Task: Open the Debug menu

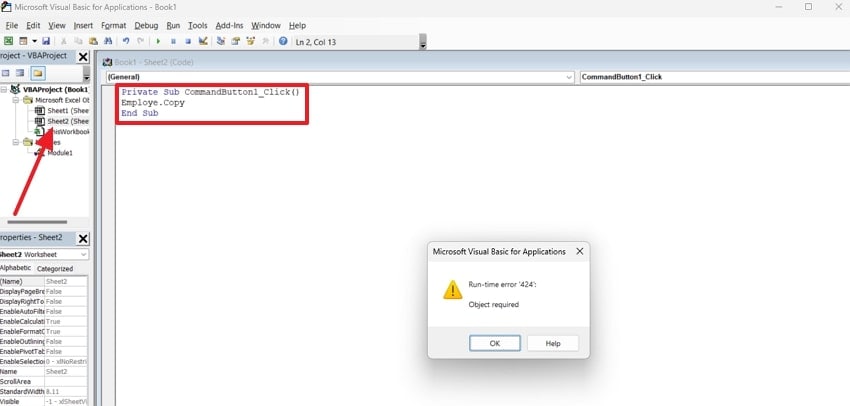Action: pos(146,25)
